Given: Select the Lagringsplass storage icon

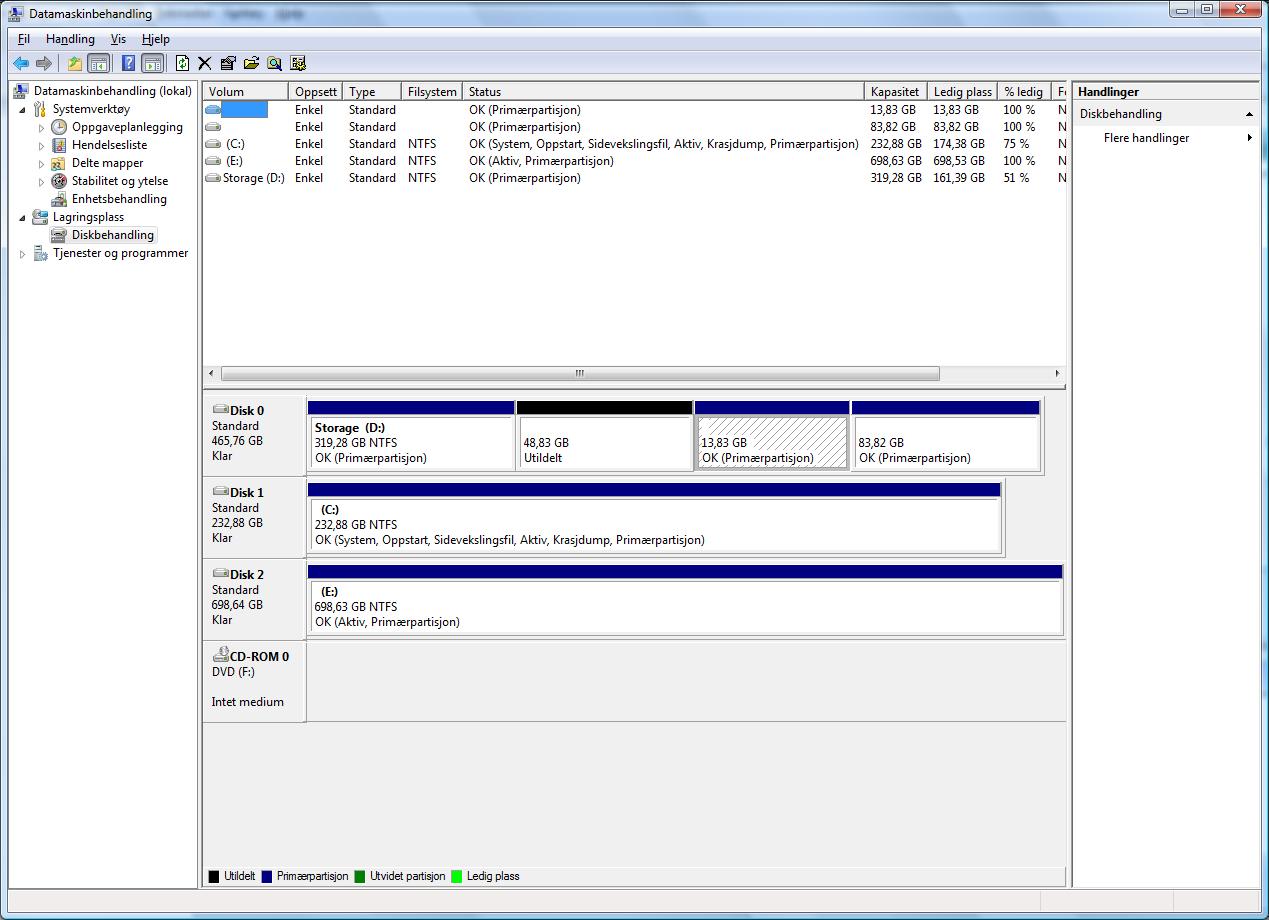Looking at the screenshot, I should 40,217.
